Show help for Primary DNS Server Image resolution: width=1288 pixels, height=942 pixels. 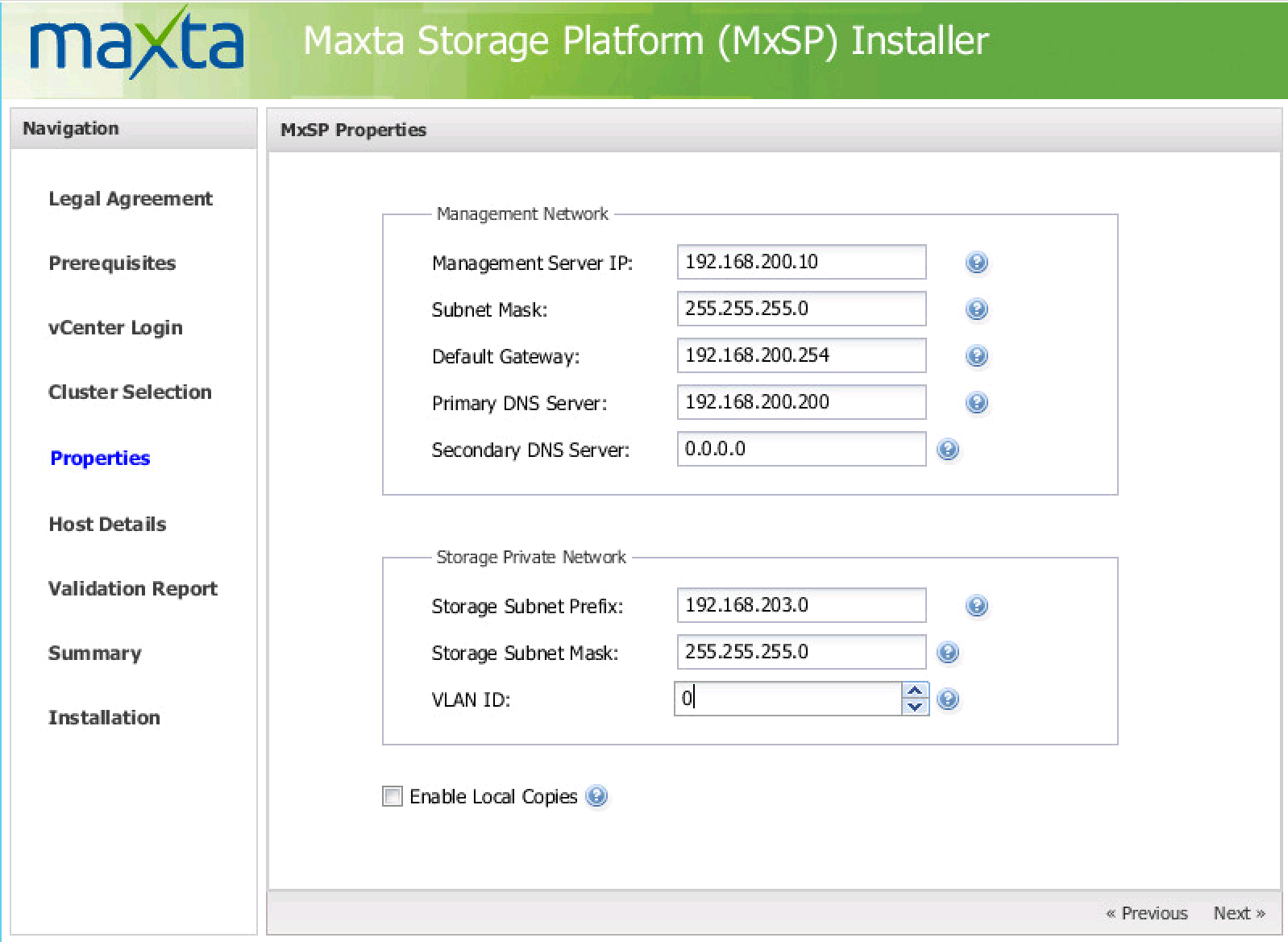[976, 403]
